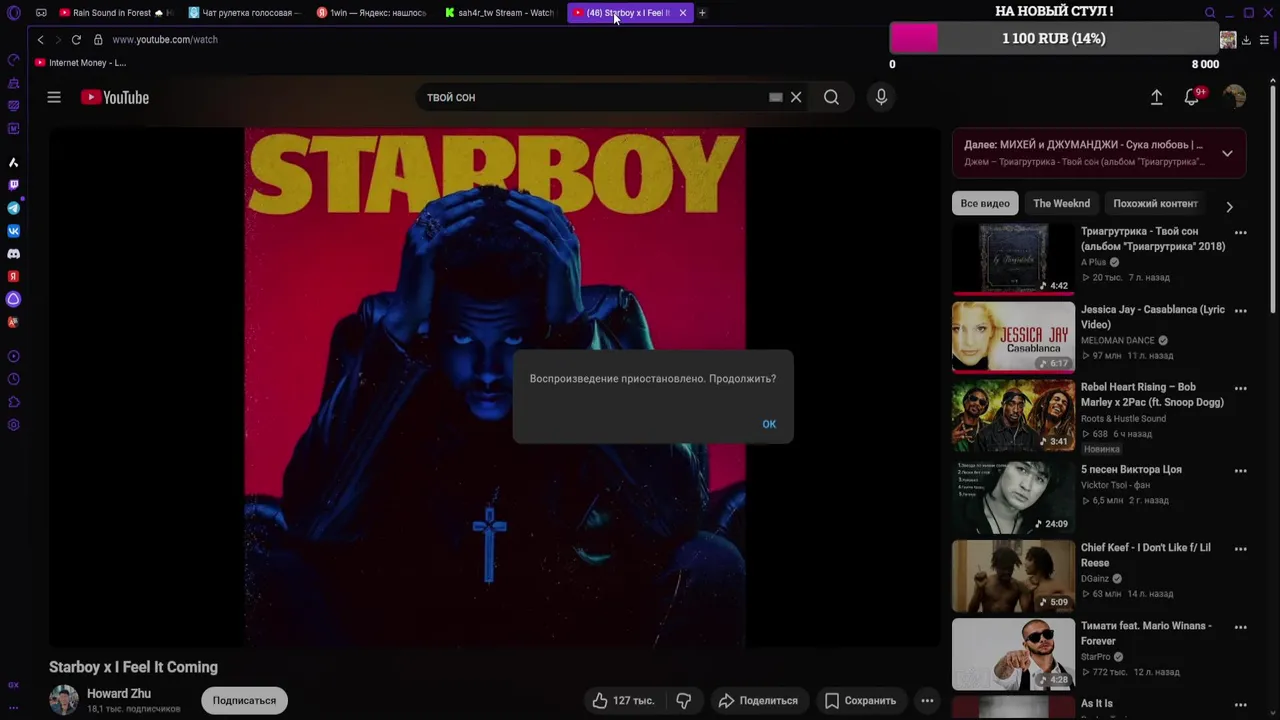1280x720 pixels.
Task: Open 5 песен Виктора Цоя video title
Action: (1131, 470)
